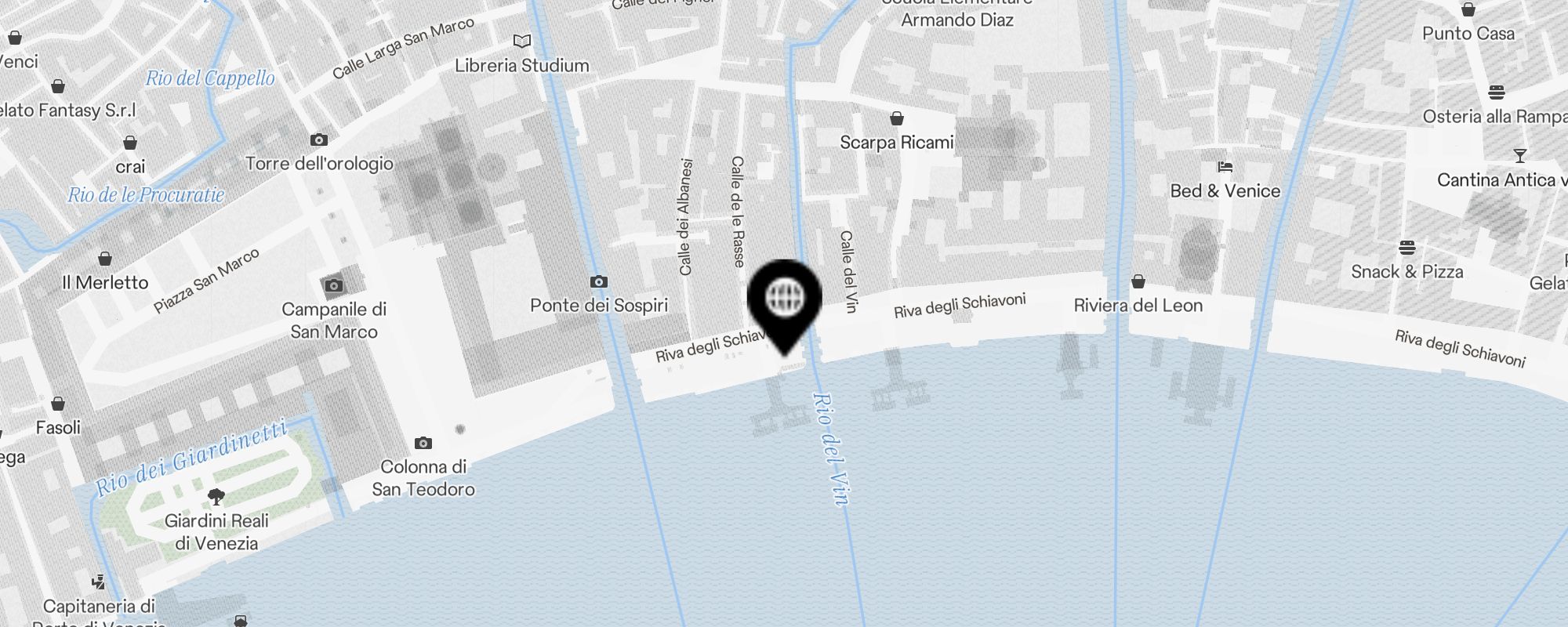Click the cocktail glass icon at Cantina Antica
The image size is (1568, 627).
point(1520,156)
